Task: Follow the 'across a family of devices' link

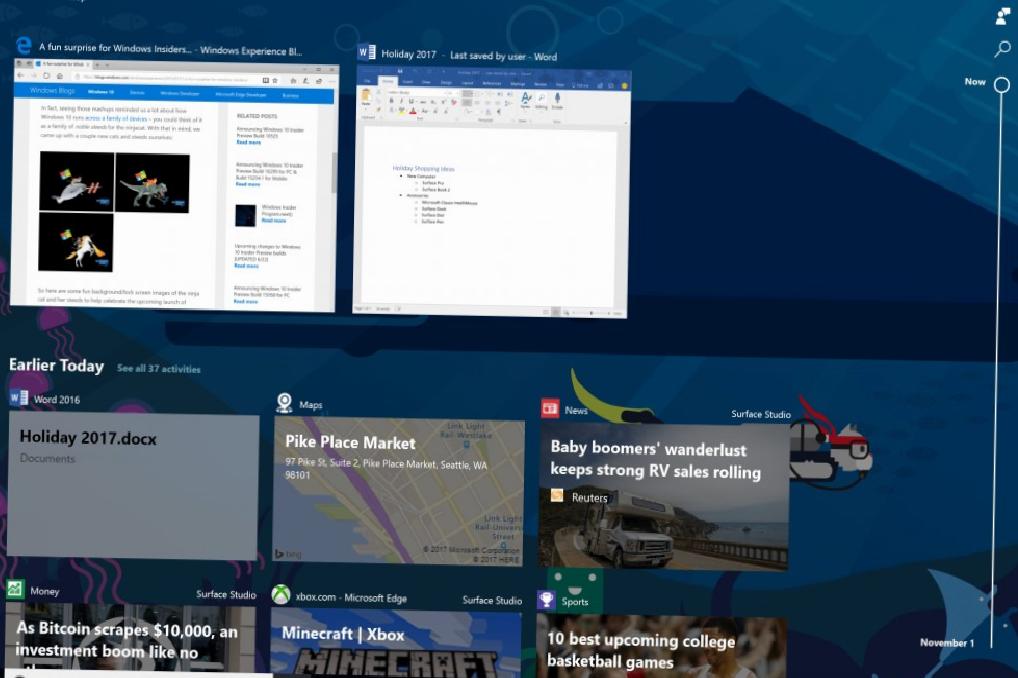Action: [x=118, y=119]
